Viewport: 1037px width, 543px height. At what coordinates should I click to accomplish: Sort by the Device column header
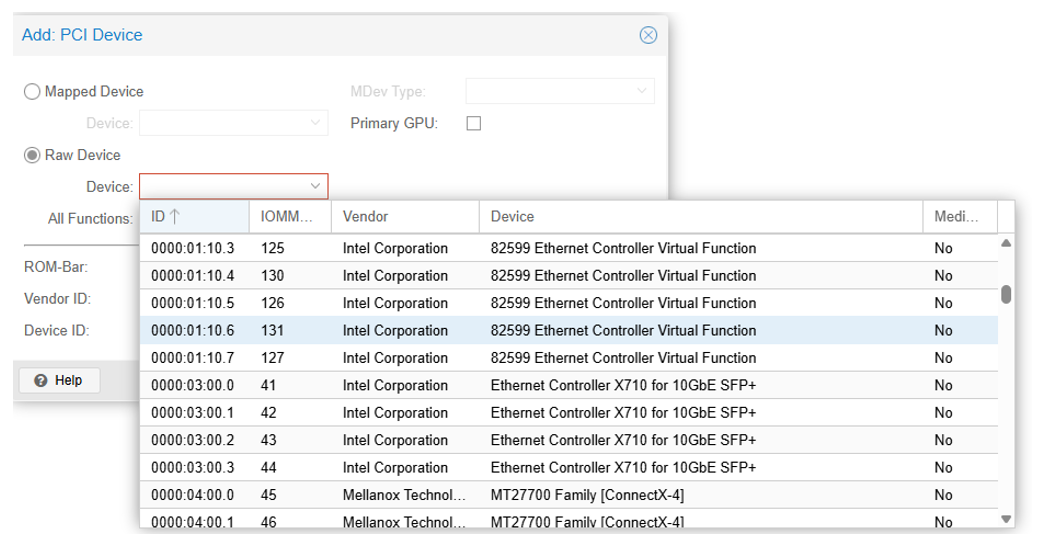pyautogui.click(x=701, y=217)
